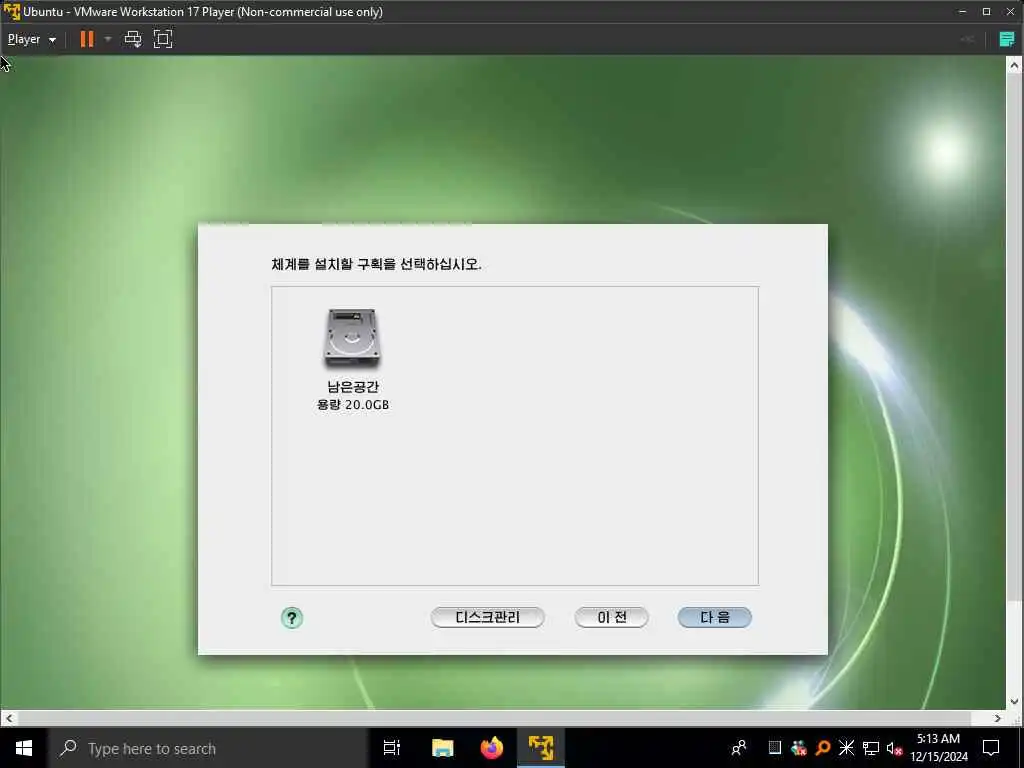Open the 디스크관리 disk management button
This screenshot has width=1024, height=768.
(x=487, y=617)
